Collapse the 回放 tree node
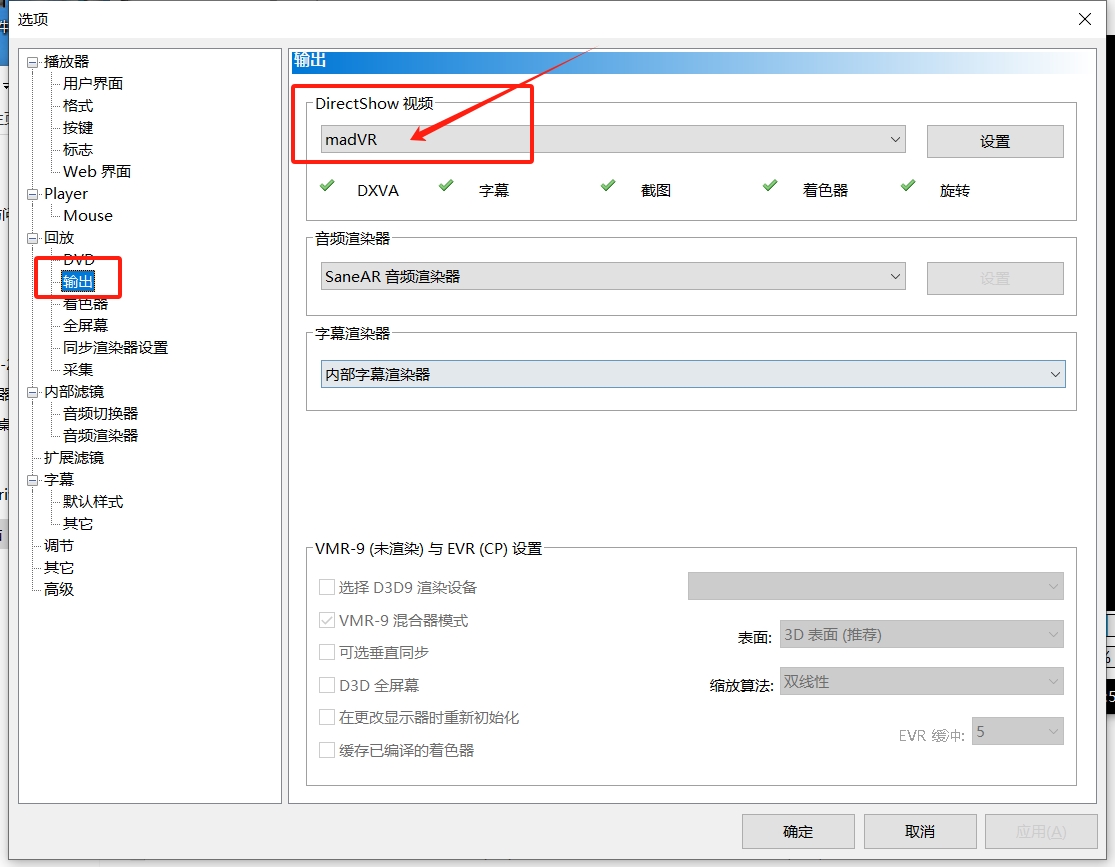Viewport: 1115px width, 867px height. click(32, 238)
